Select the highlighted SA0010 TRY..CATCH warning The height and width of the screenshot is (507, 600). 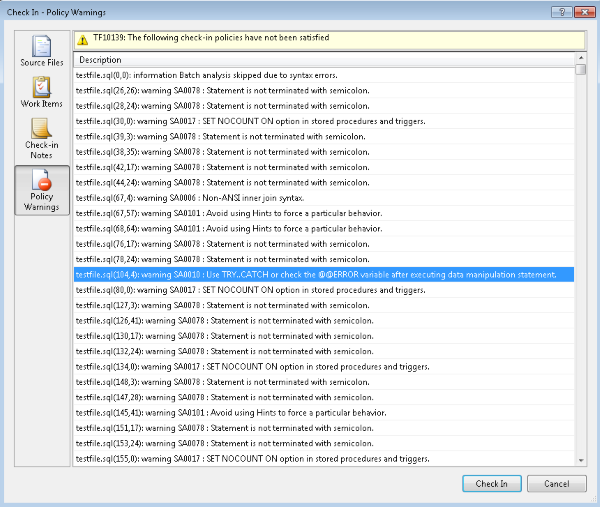pos(324,275)
